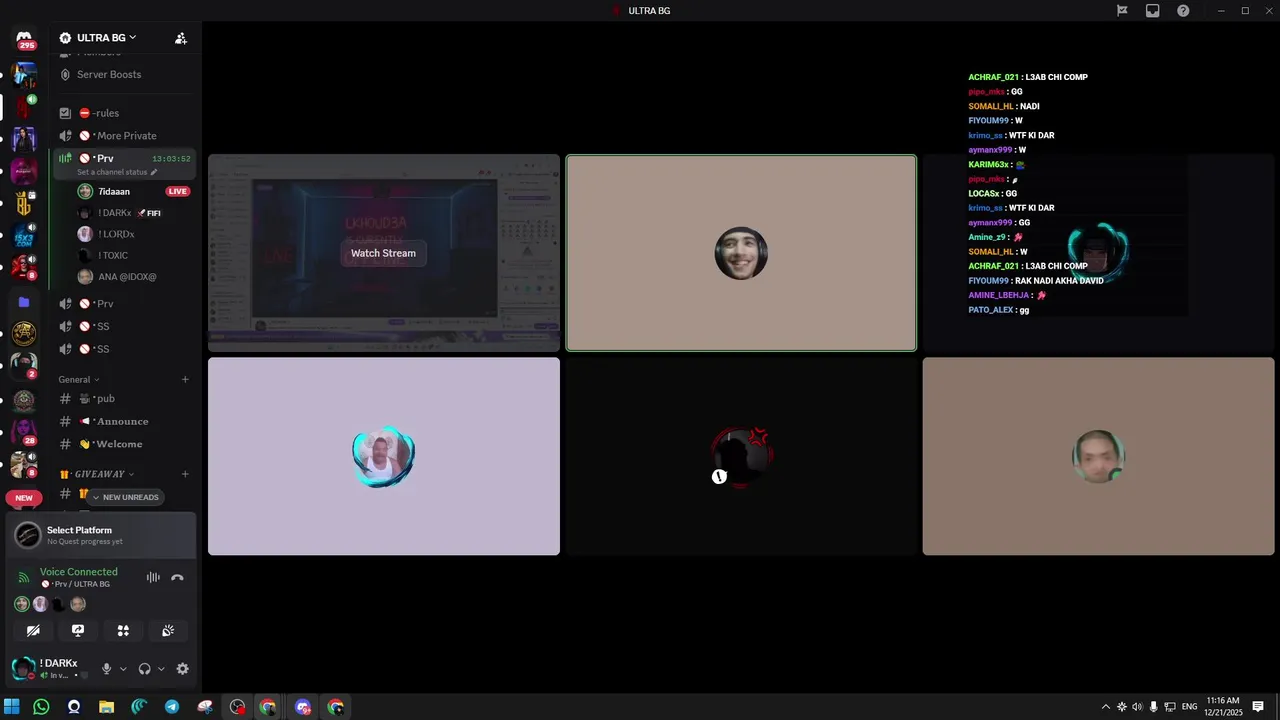The height and width of the screenshot is (720, 1280).
Task: Collapse the General category
Action: 79,380
